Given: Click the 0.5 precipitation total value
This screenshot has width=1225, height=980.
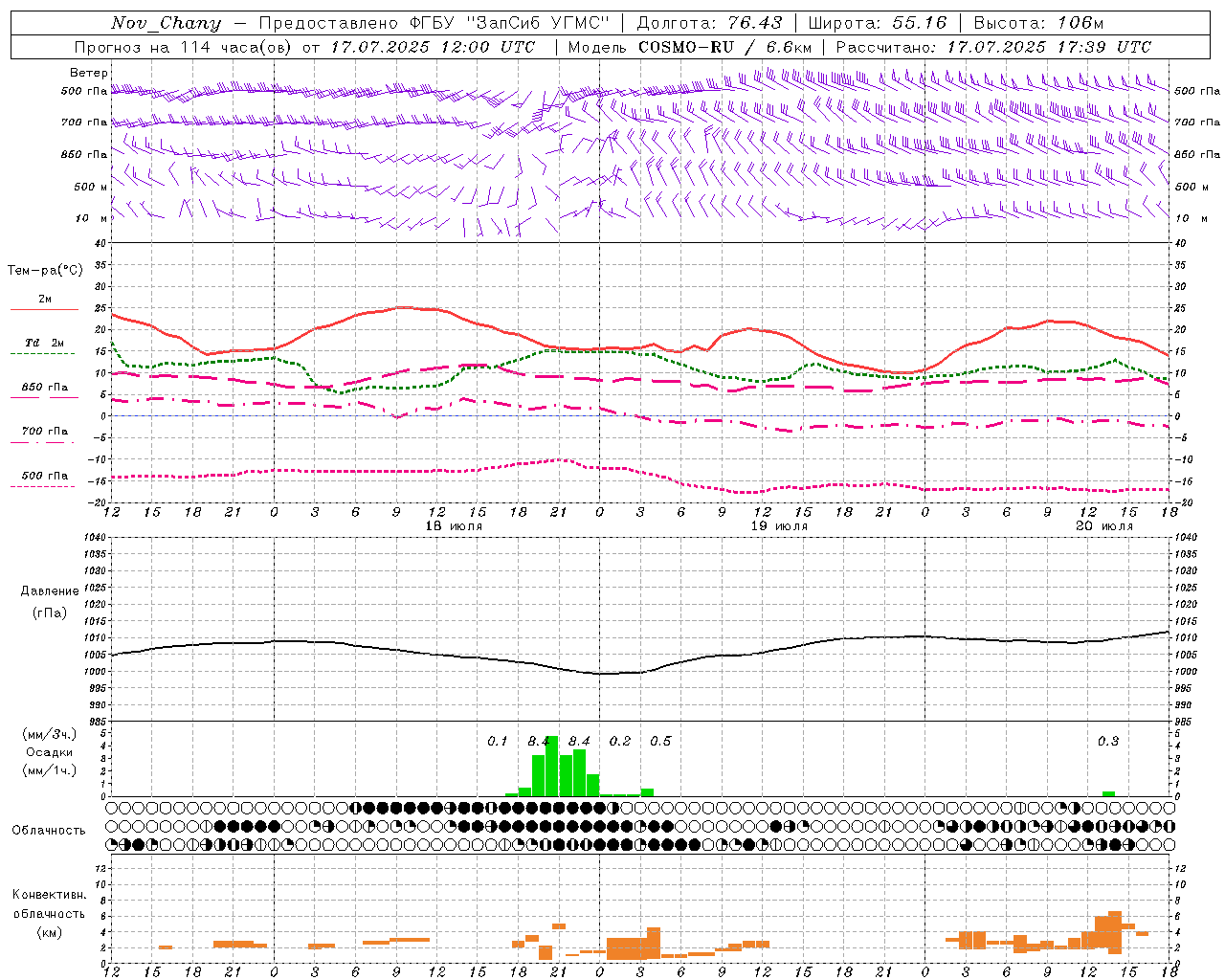Looking at the screenshot, I should click(x=660, y=741).
